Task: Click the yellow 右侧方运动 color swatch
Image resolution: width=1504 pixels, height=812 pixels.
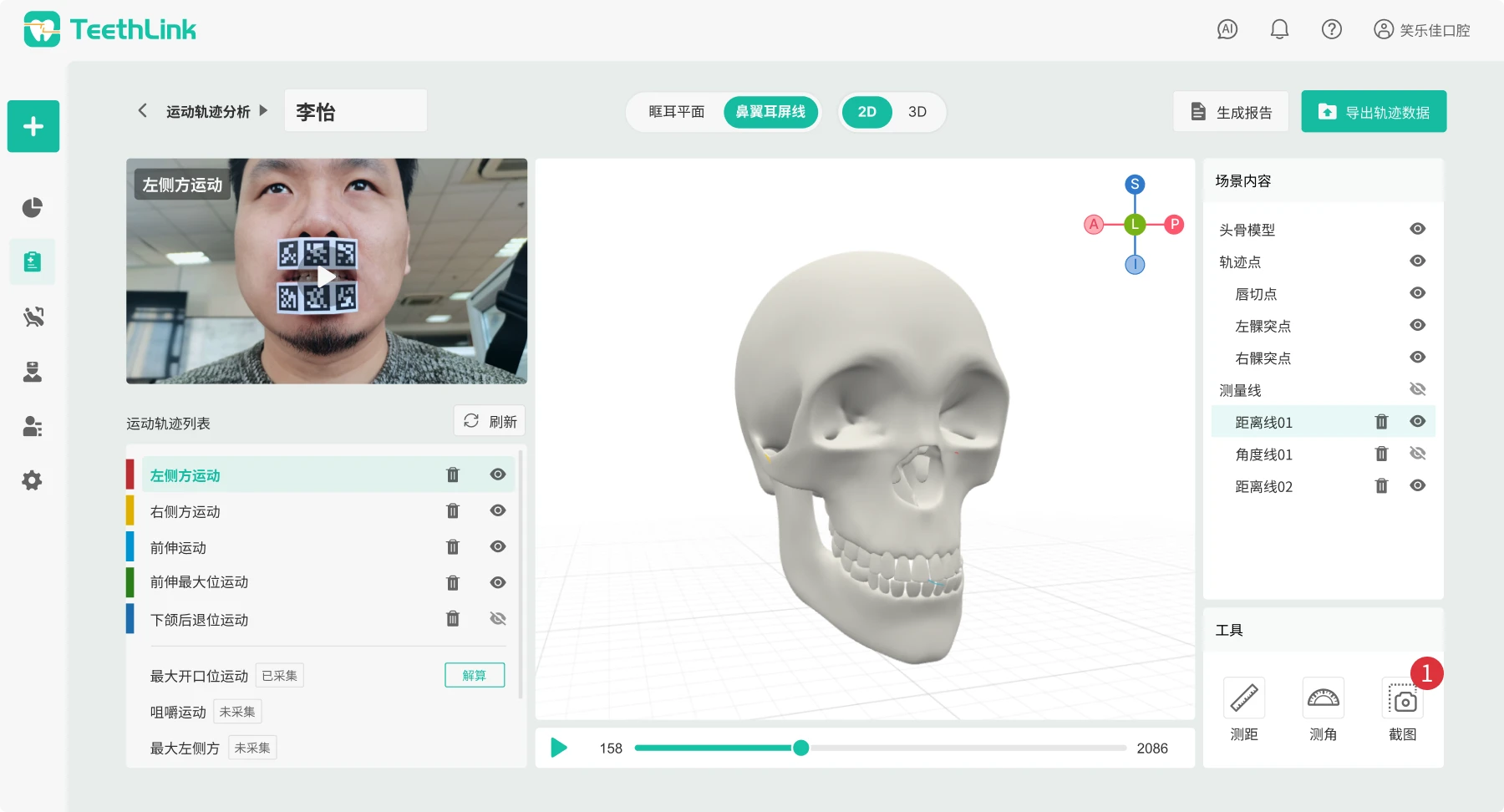Action: tap(130, 510)
